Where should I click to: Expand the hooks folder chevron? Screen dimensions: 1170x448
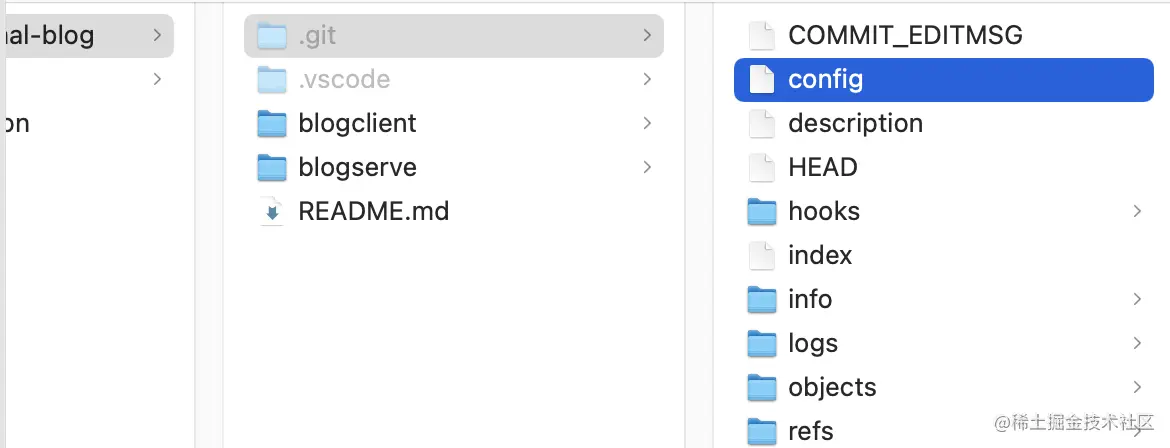[x=1137, y=211]
